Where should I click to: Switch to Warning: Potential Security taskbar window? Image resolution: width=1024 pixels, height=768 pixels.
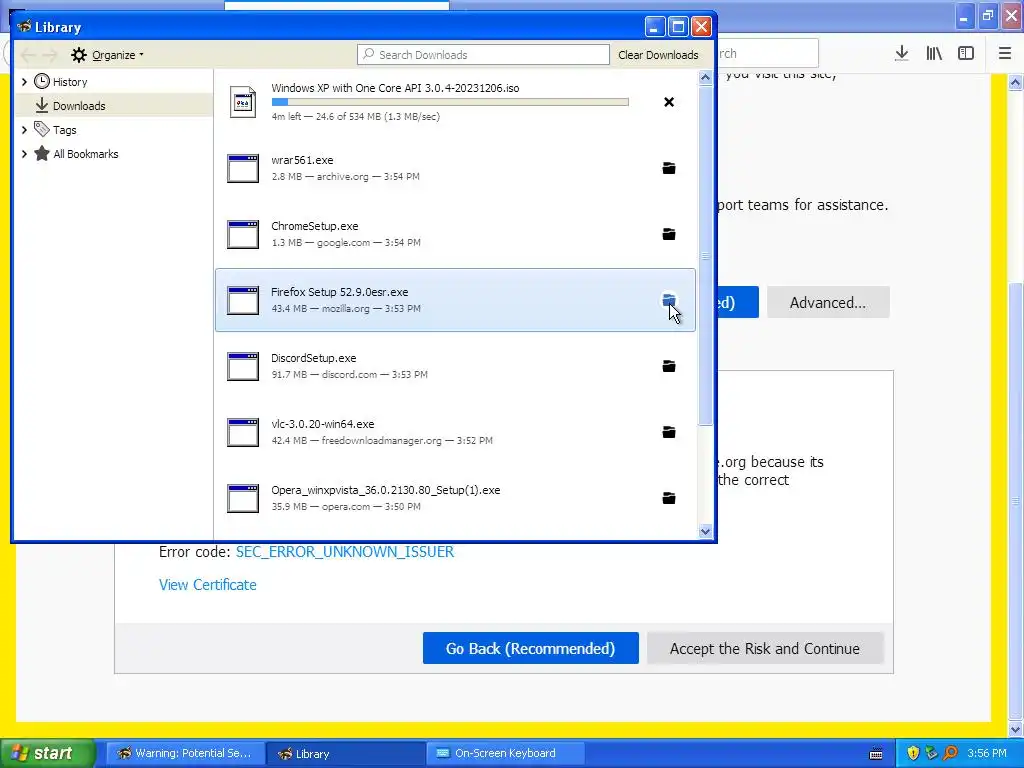coord(185,754)
